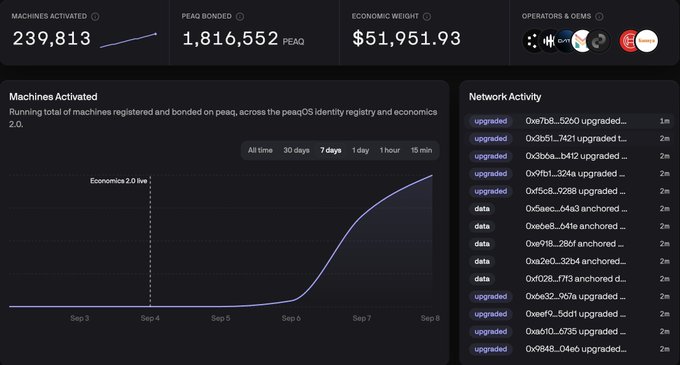Click the upgraded badge on the 0xe7b8...5260 row
Screen dimensions: 680x365
pos(490,121)
